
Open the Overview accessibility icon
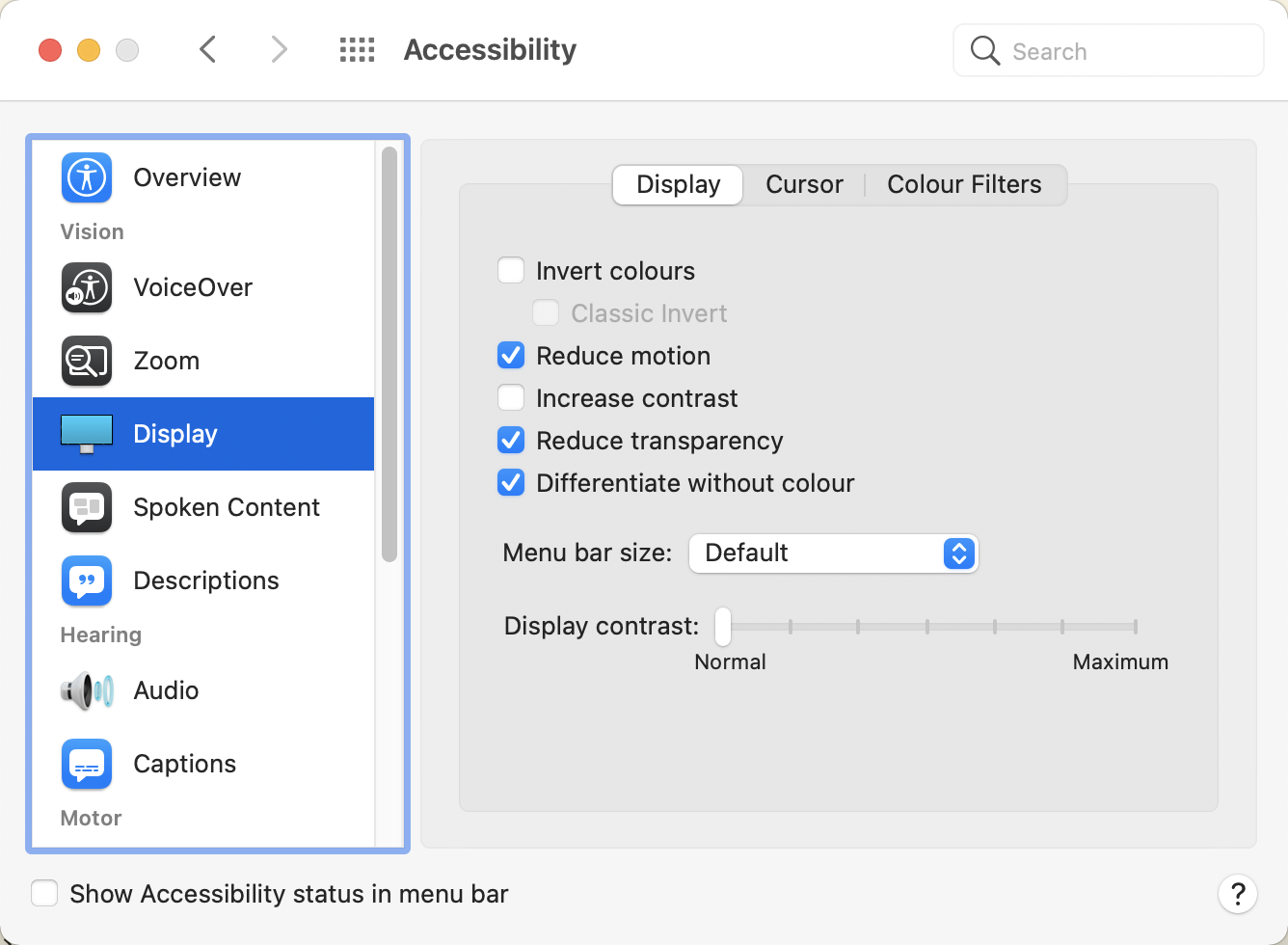click(x=87, y=177)
